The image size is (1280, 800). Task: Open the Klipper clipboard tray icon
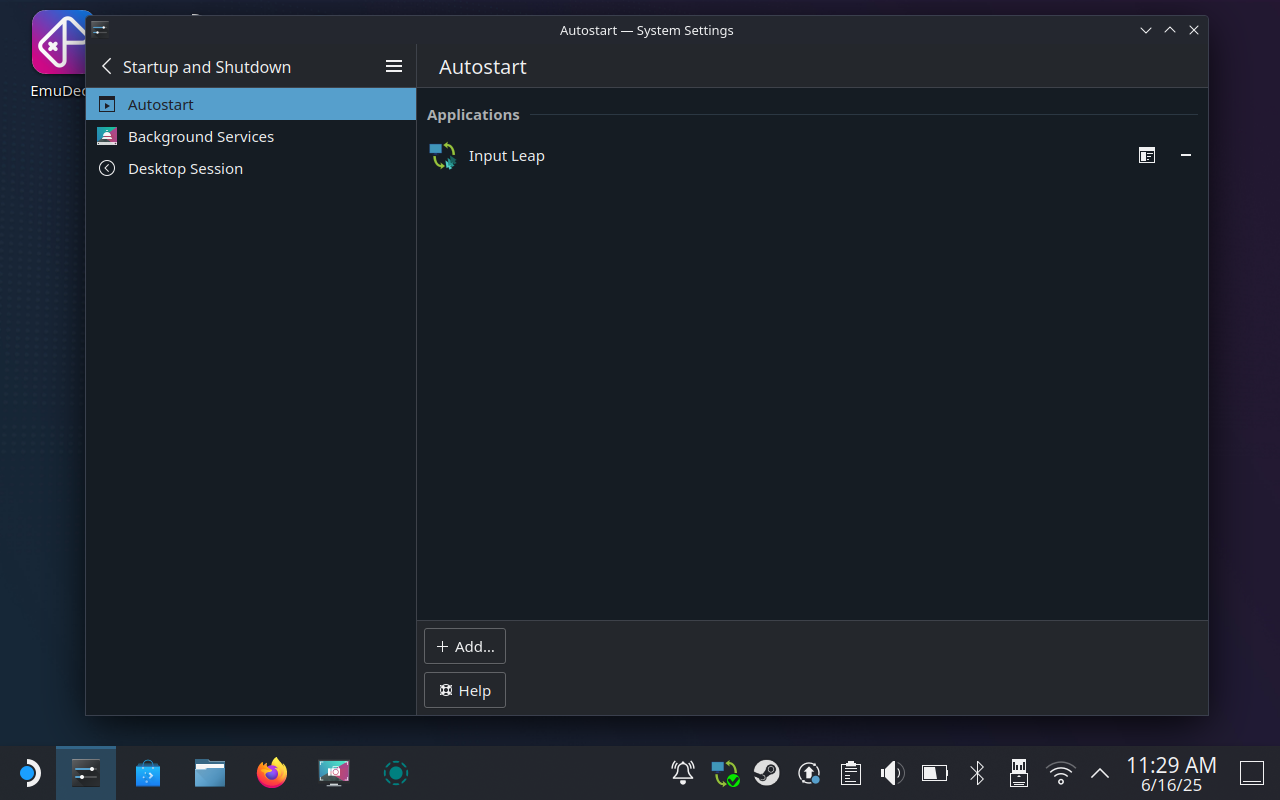[850, 773]
